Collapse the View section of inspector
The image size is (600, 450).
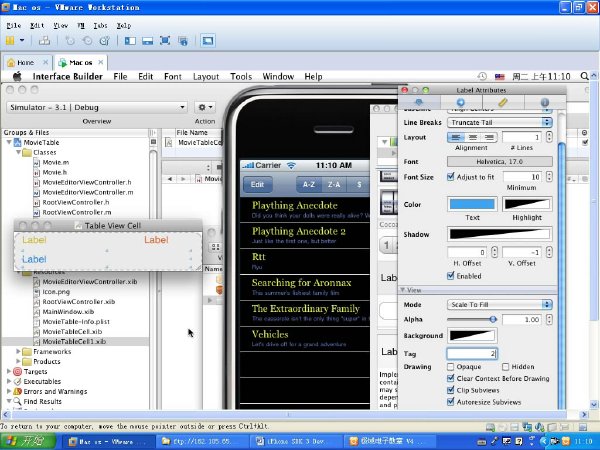[x=403, y=290]
